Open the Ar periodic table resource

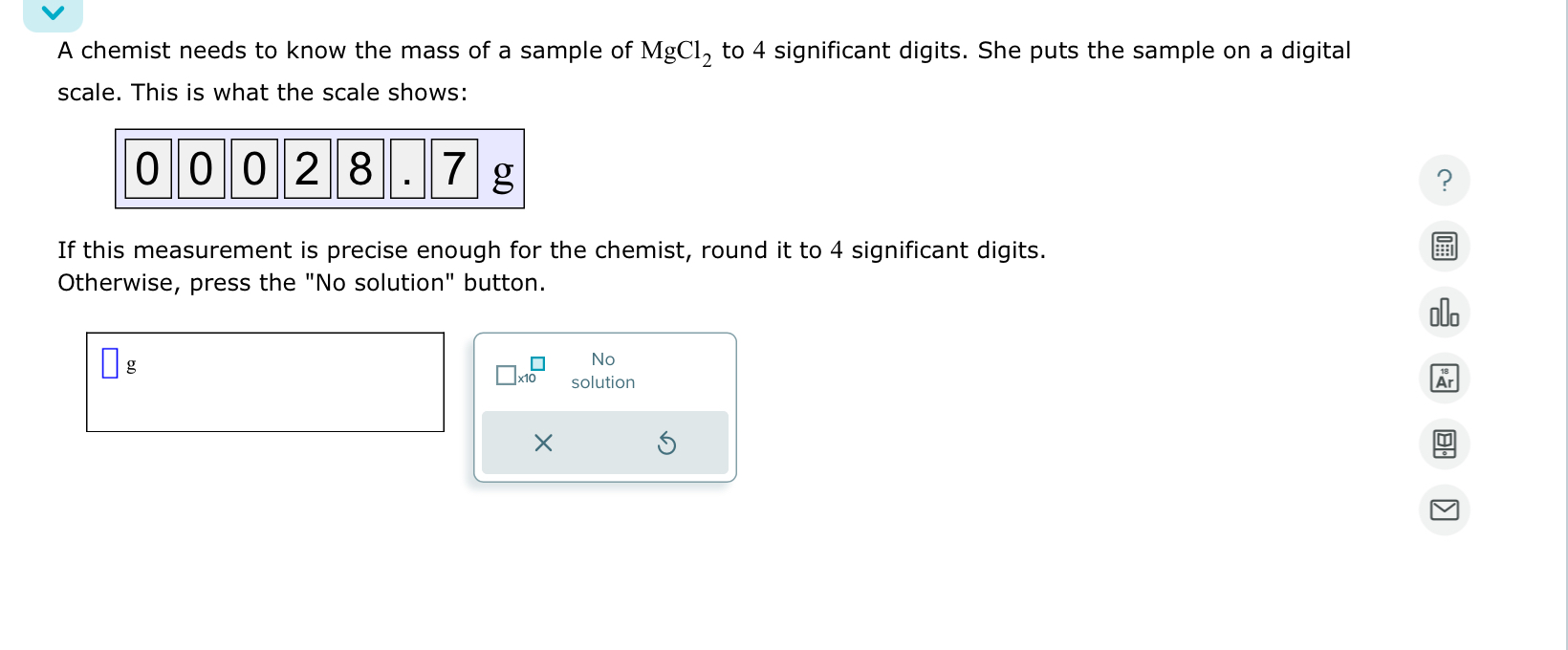click(x=1444, y=378)
